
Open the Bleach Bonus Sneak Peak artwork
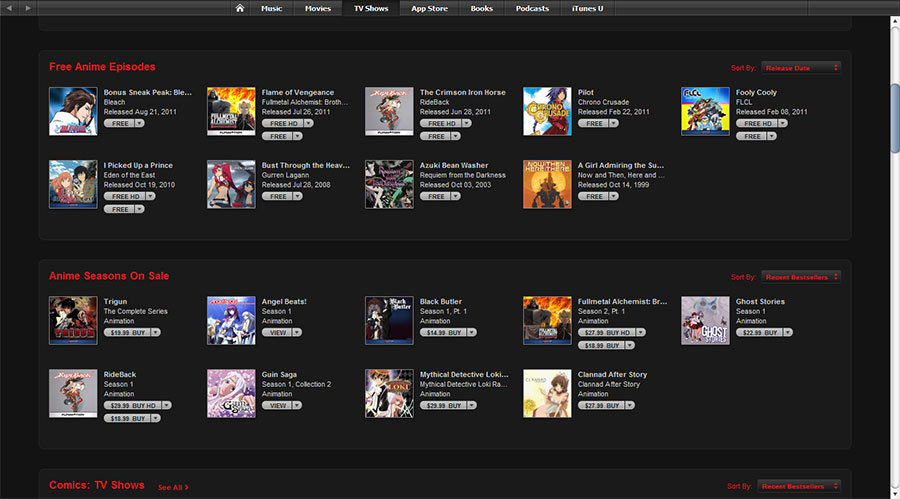pos(73,111)
